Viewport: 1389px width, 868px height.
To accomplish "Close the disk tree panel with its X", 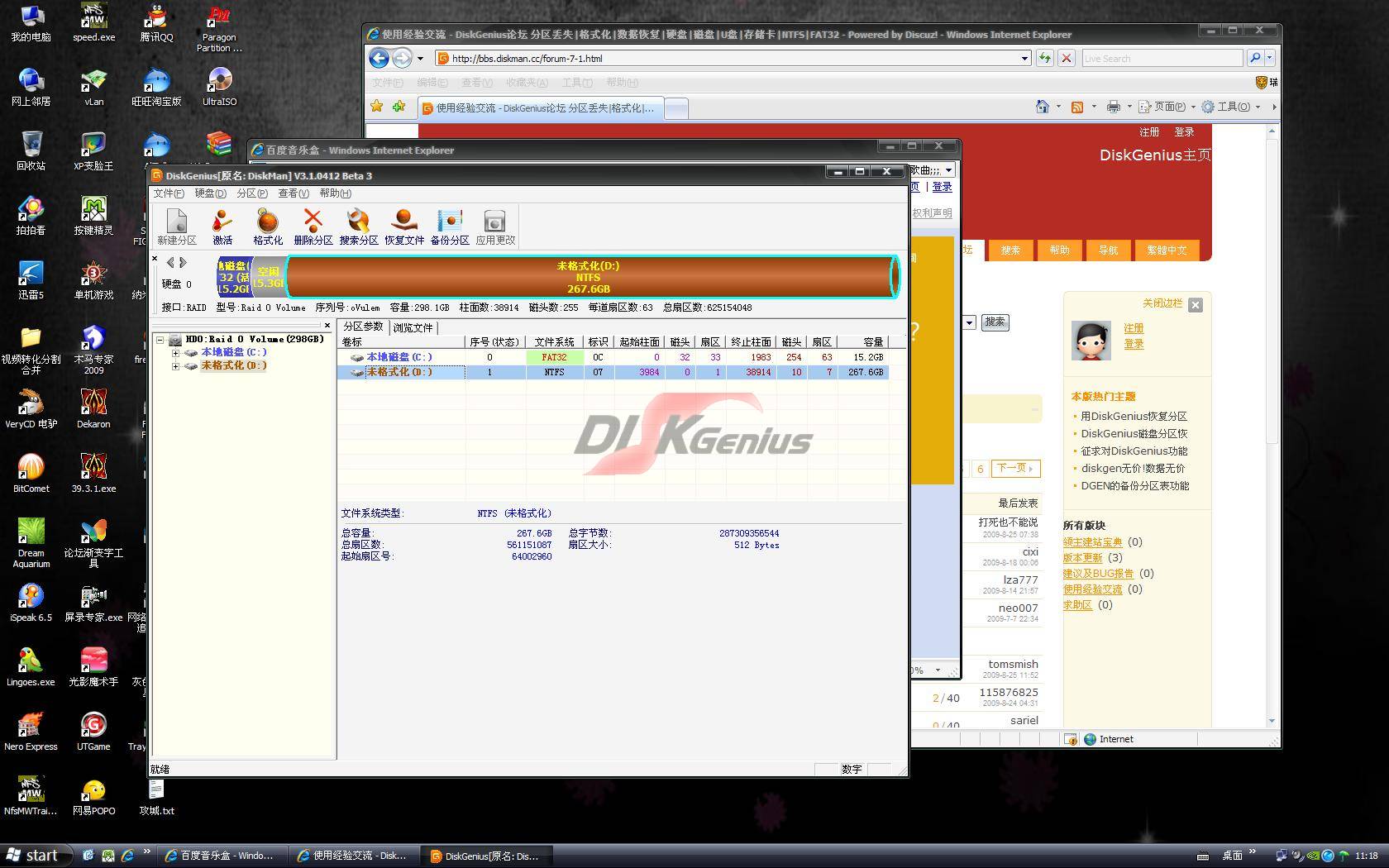I will (x=327, y=326).
